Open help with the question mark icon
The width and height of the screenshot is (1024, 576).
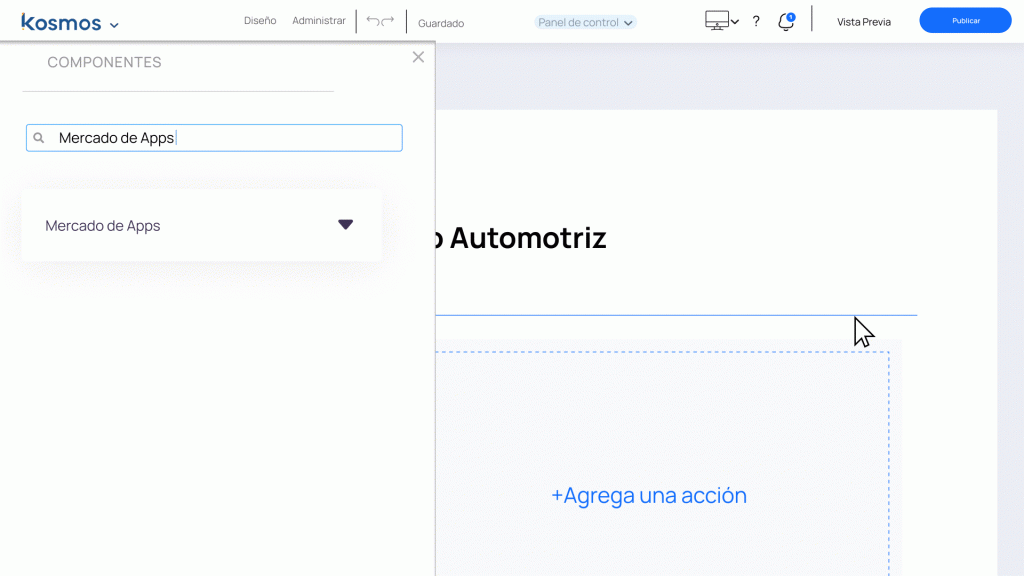coord(756,22)
